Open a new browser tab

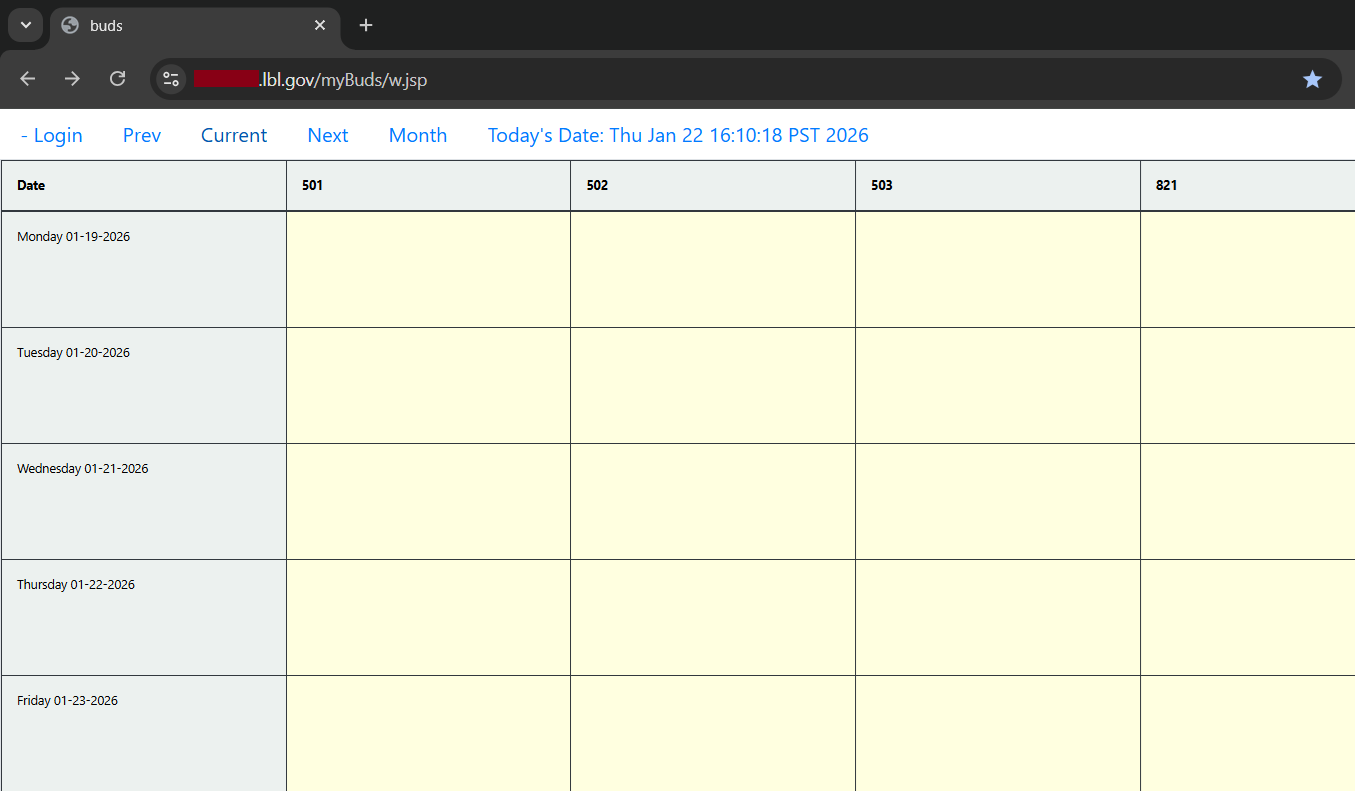pyautogui.click(x=366, y=25)
